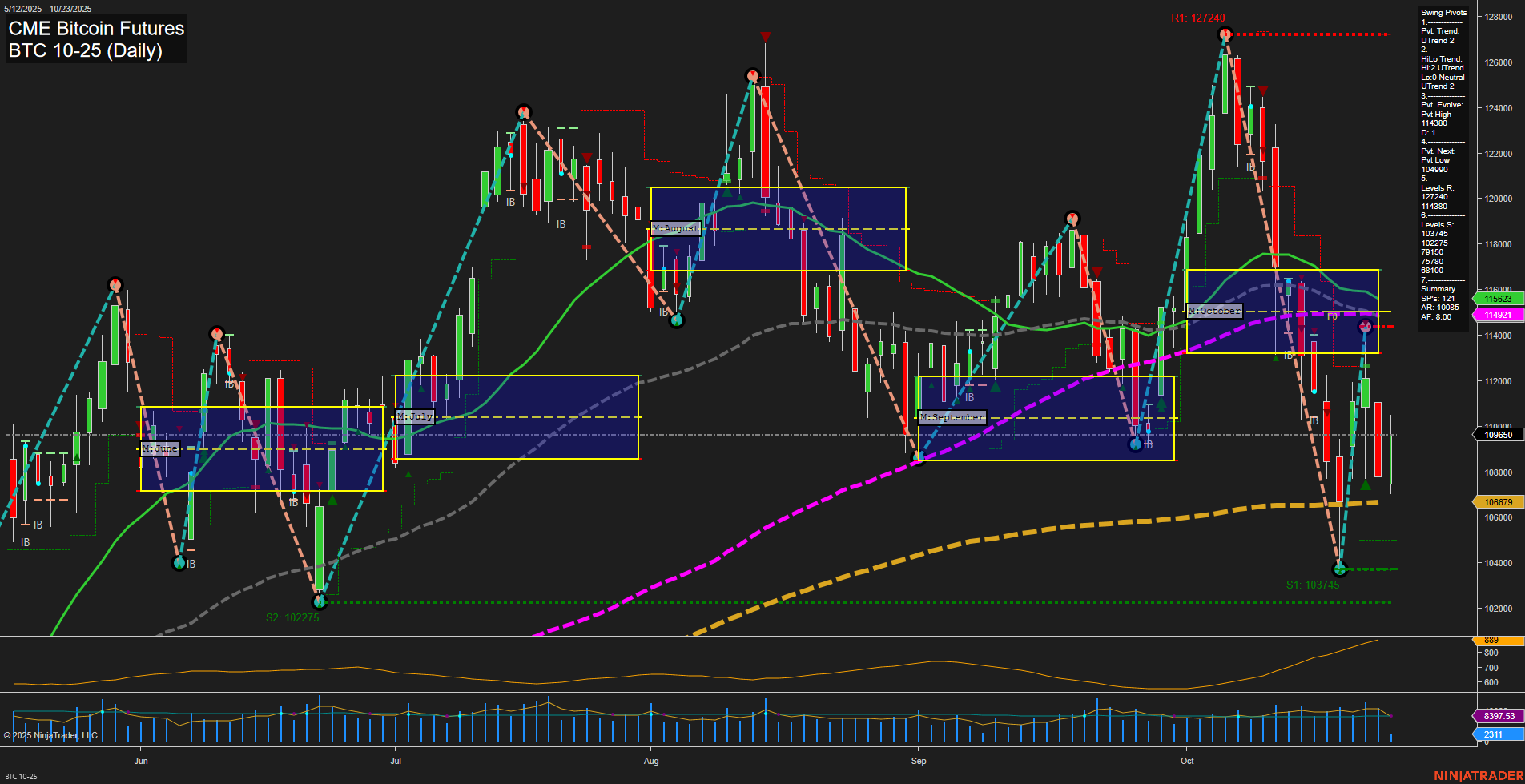Click the green pivot circle near S2 102275
The width and height of the screenshot is (1525, 784).
320,601
